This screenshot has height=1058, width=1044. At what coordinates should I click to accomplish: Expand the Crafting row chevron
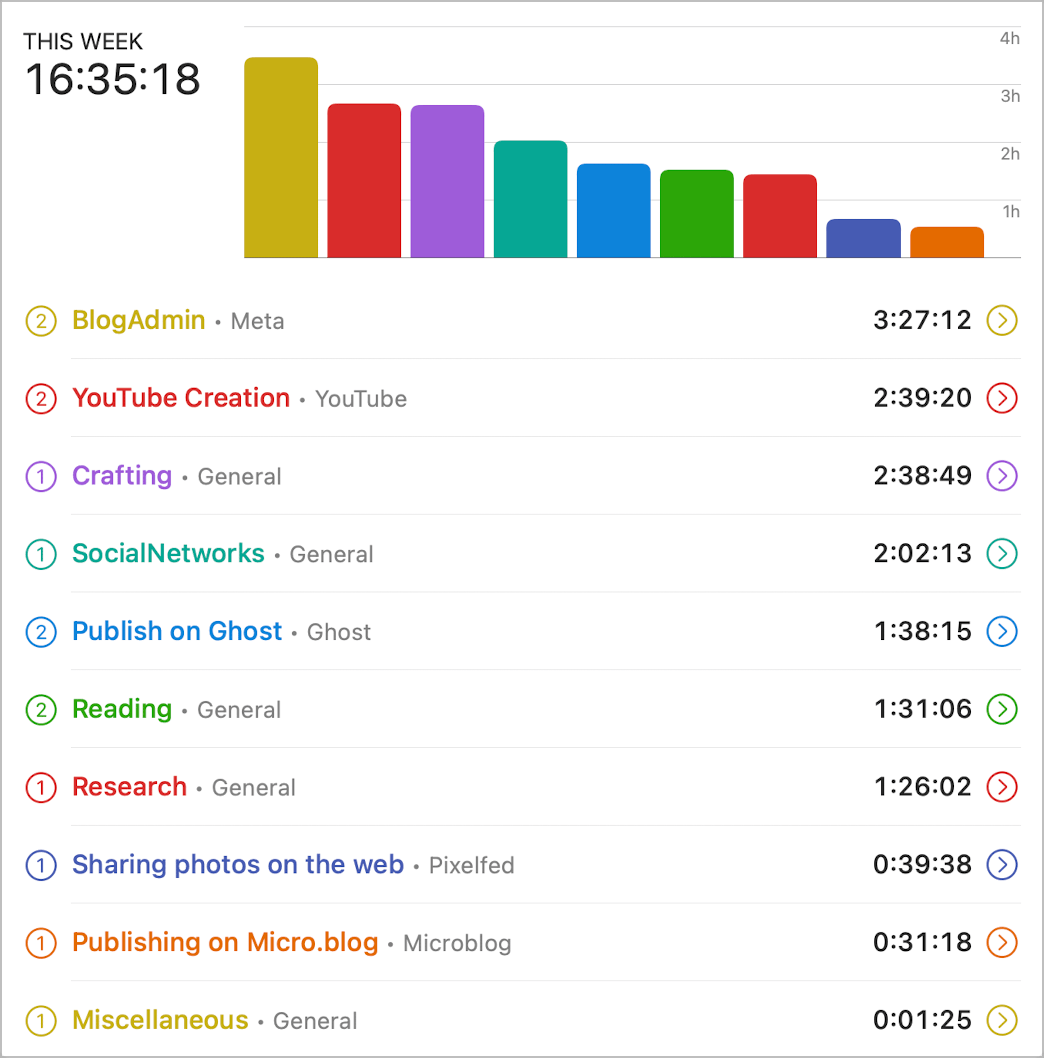click(1002, 476)
